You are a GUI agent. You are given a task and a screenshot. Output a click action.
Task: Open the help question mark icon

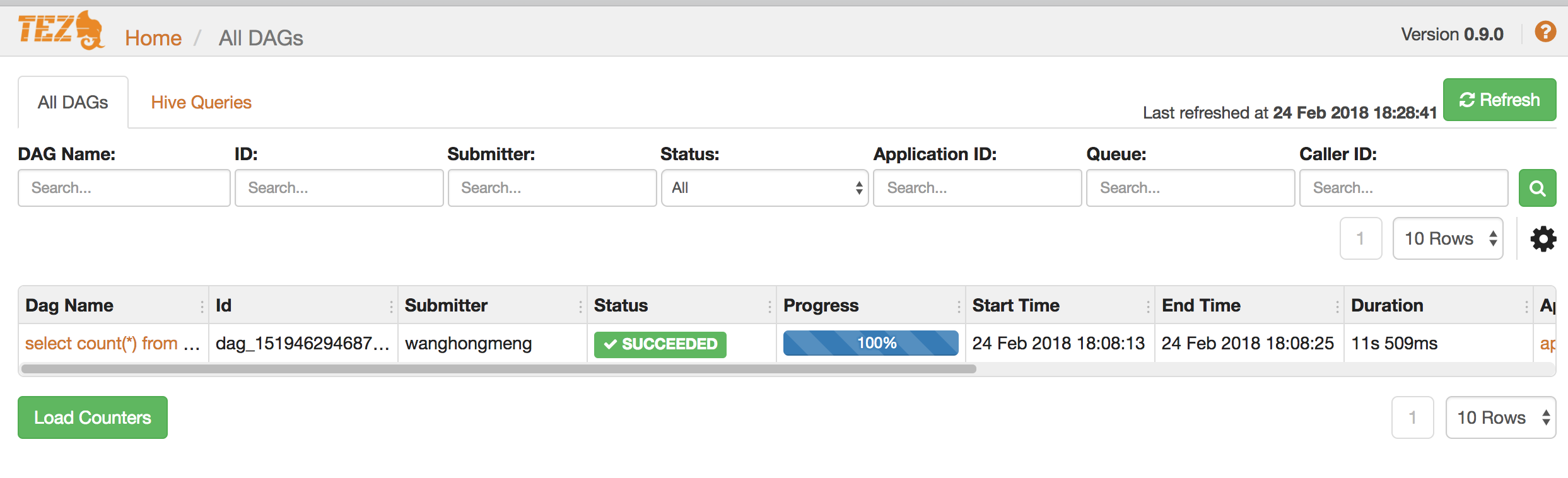click(x=1545, y=32)
